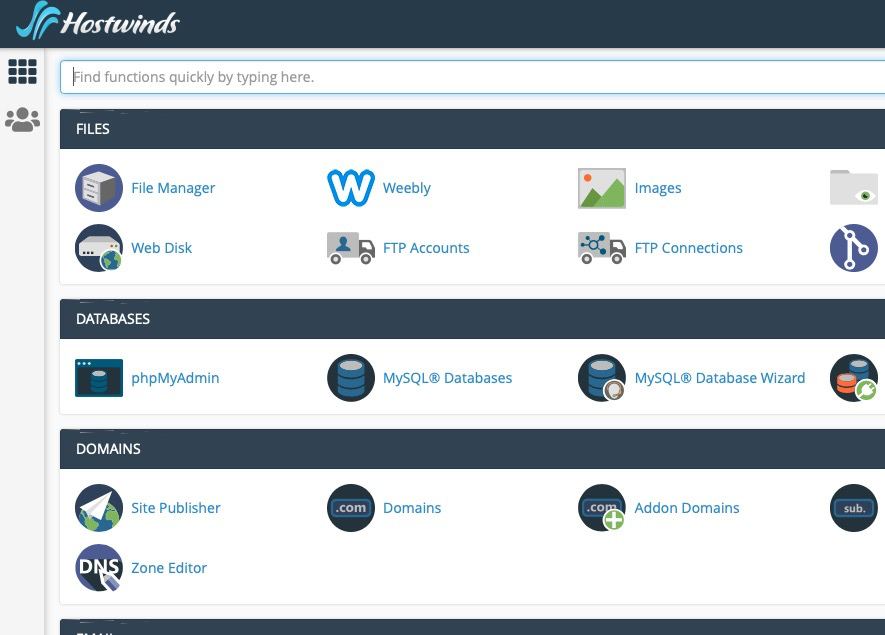
Task: Click the home grid icon in sidebar
Action: pos(23,72)
